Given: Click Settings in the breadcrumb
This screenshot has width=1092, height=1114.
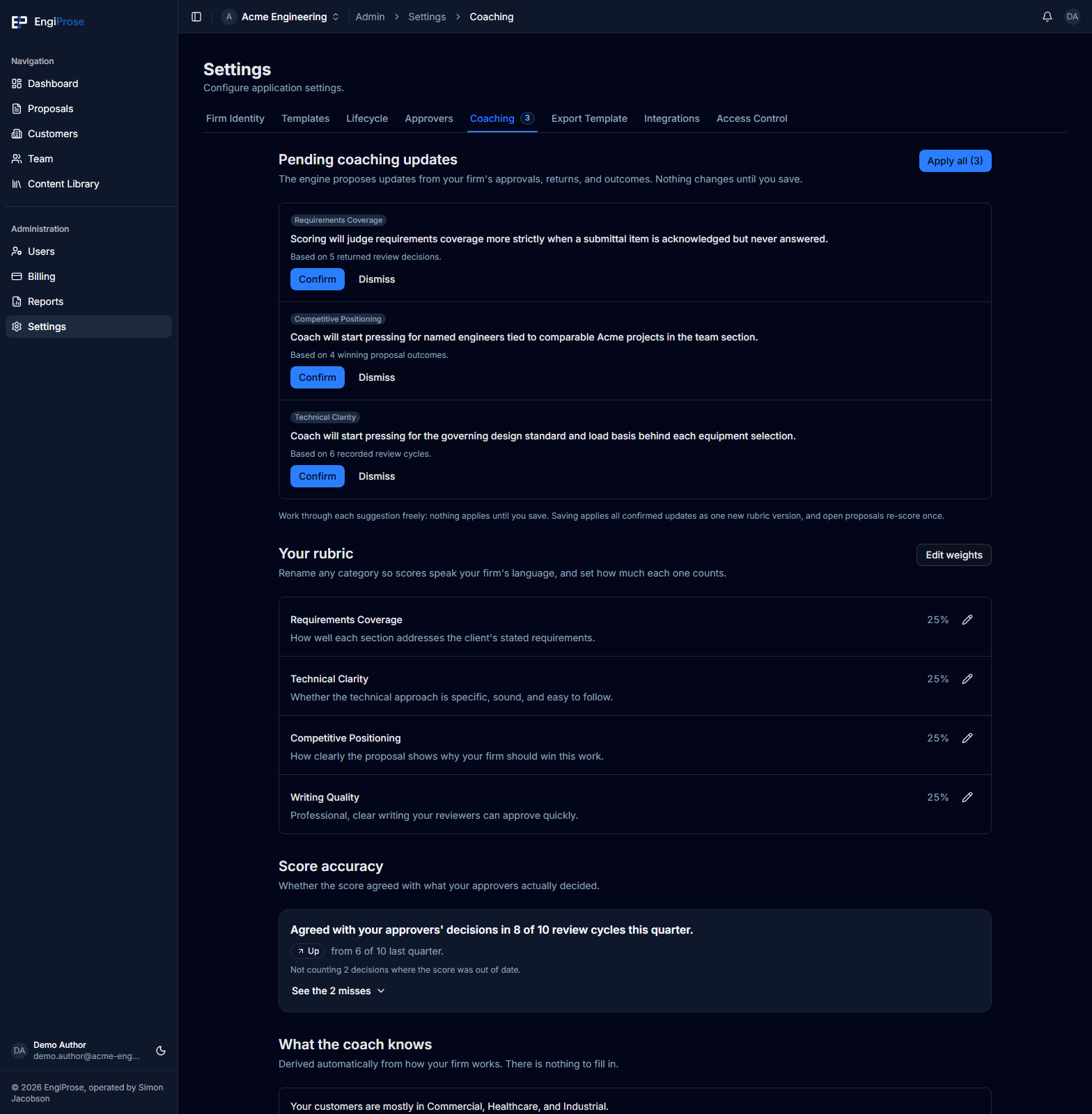Looking at the screenshot, I should click(427, 17).
